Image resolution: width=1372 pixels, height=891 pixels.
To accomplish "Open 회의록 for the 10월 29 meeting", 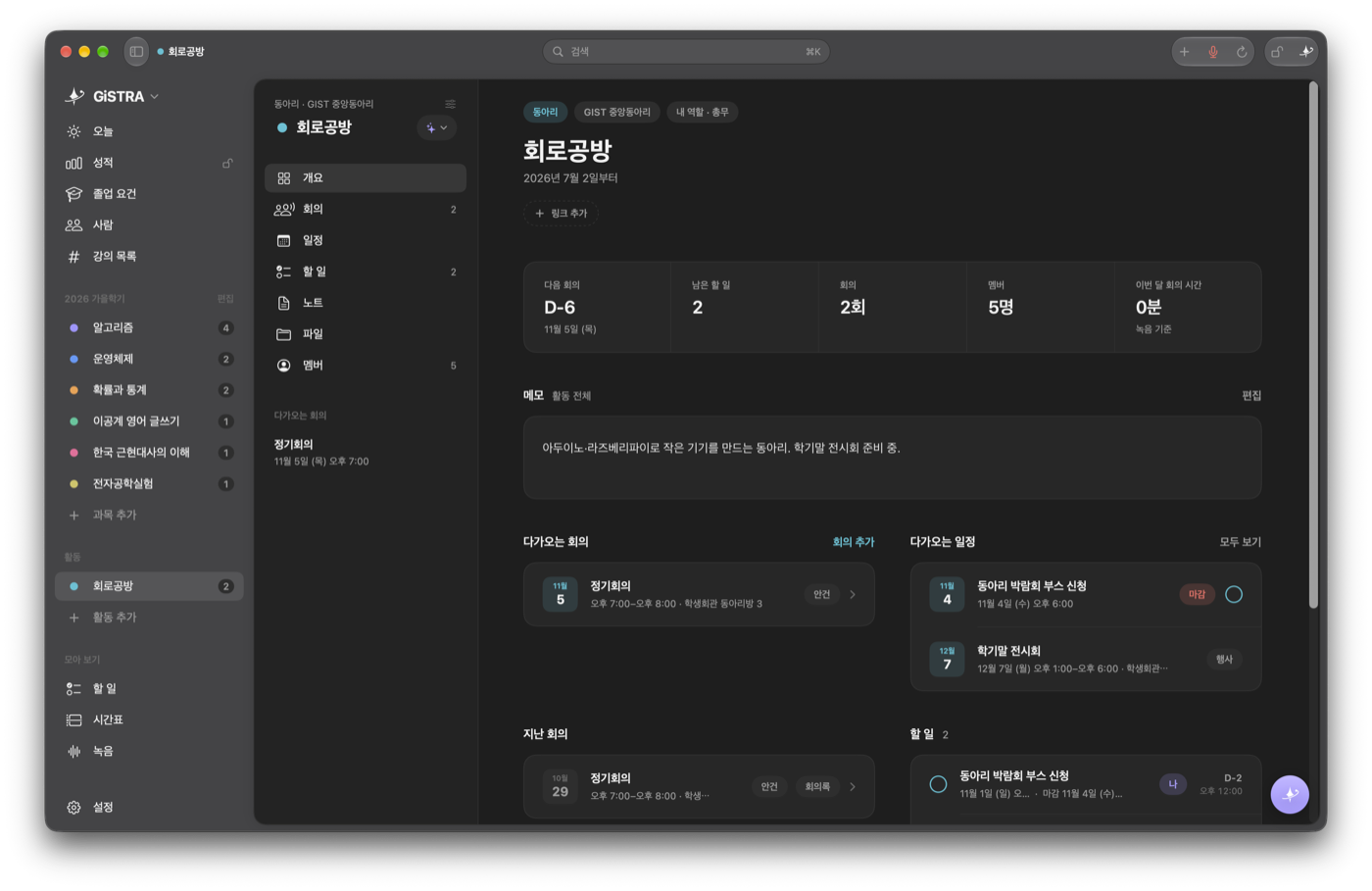I will 817,786.
